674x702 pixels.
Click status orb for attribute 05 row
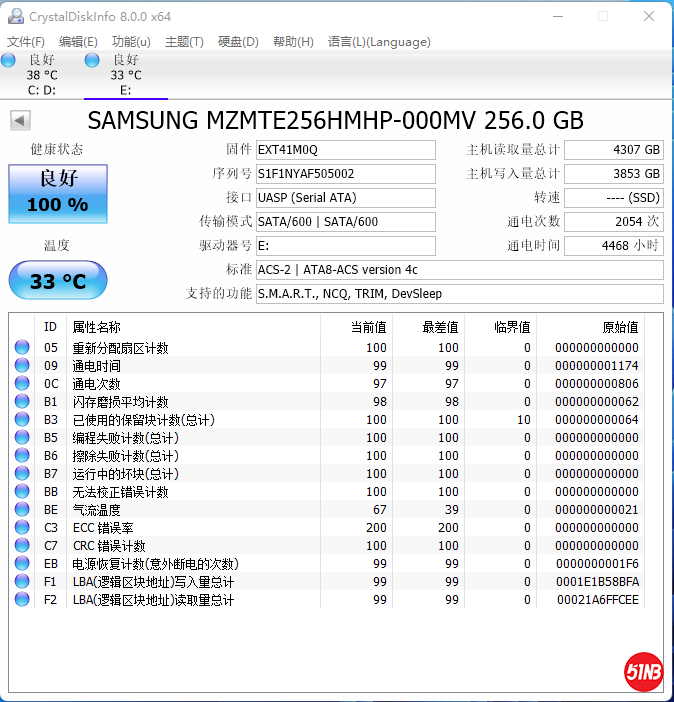[22, 348]
